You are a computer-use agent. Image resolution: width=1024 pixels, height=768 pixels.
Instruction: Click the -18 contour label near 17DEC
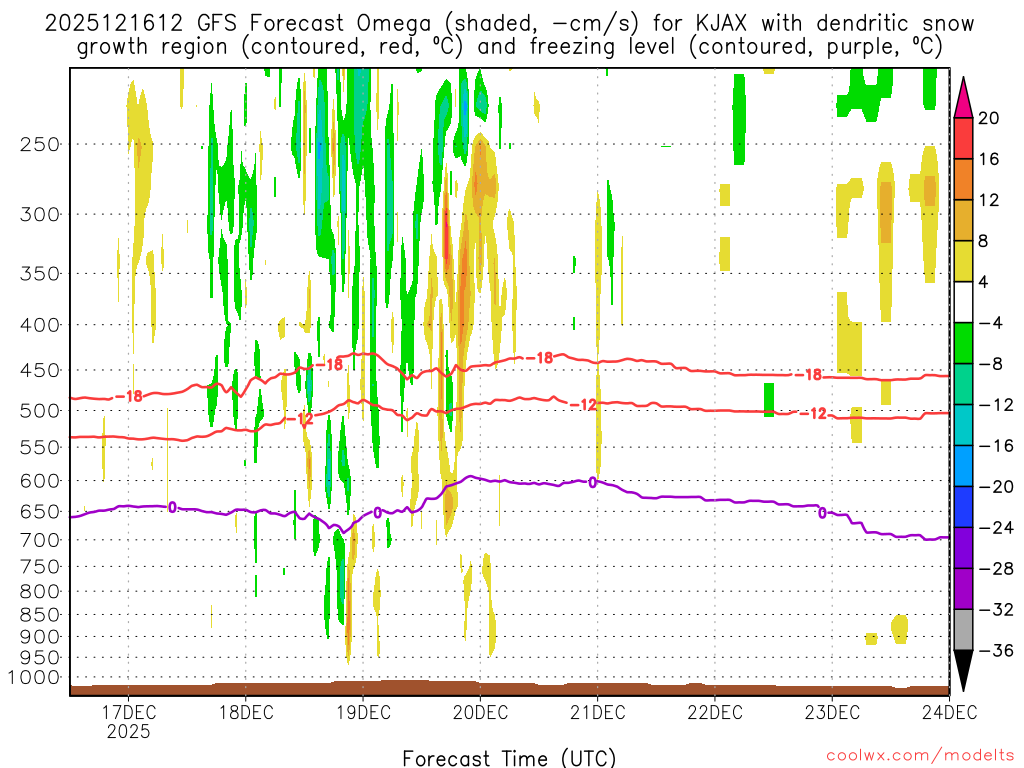(129, 396)
